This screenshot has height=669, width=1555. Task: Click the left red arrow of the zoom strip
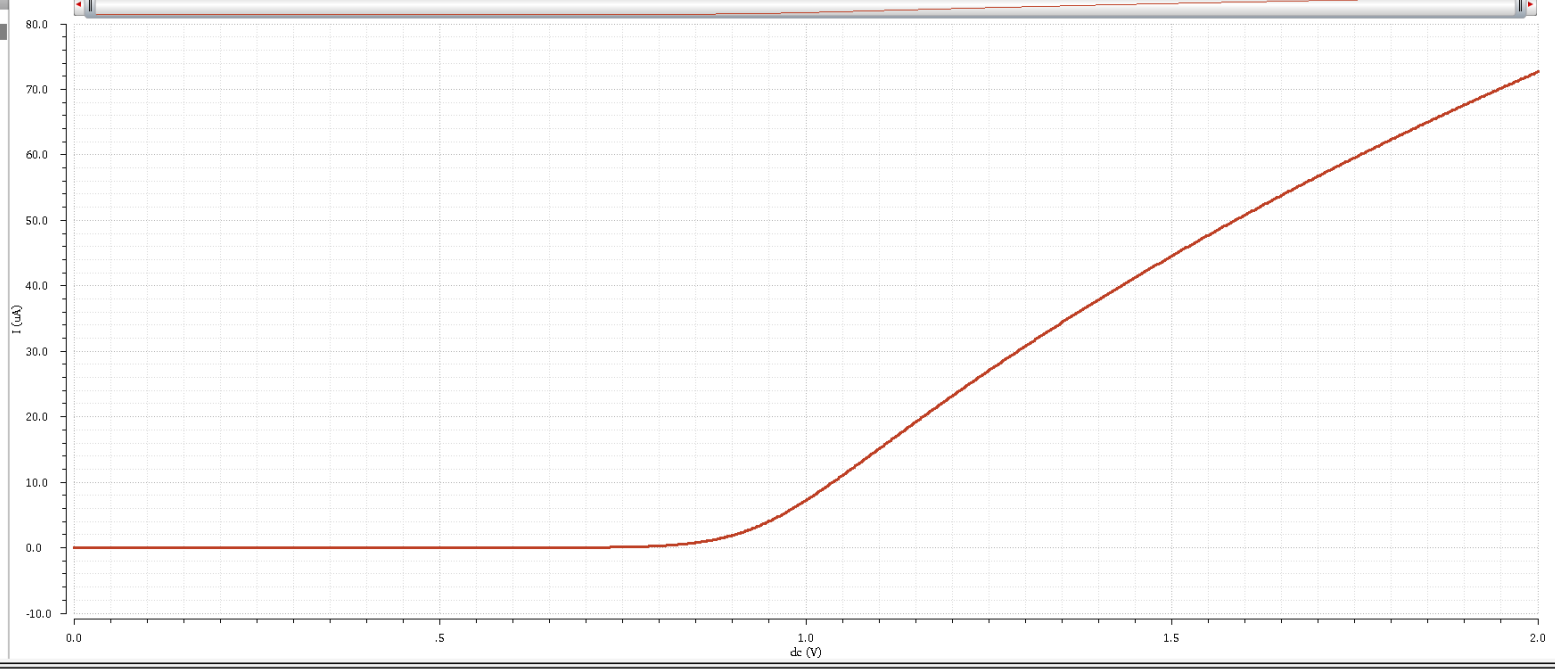(78, 4)
